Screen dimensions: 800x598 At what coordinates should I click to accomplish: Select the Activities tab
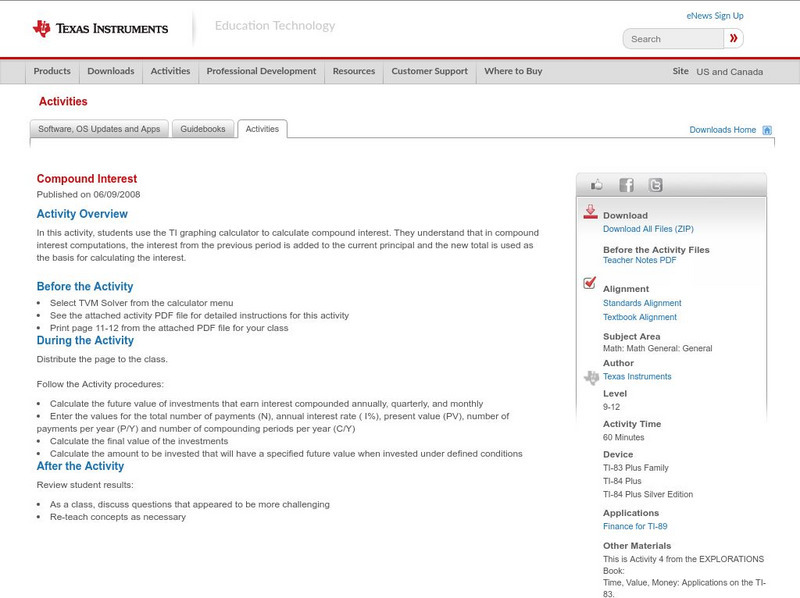point(262,129)
